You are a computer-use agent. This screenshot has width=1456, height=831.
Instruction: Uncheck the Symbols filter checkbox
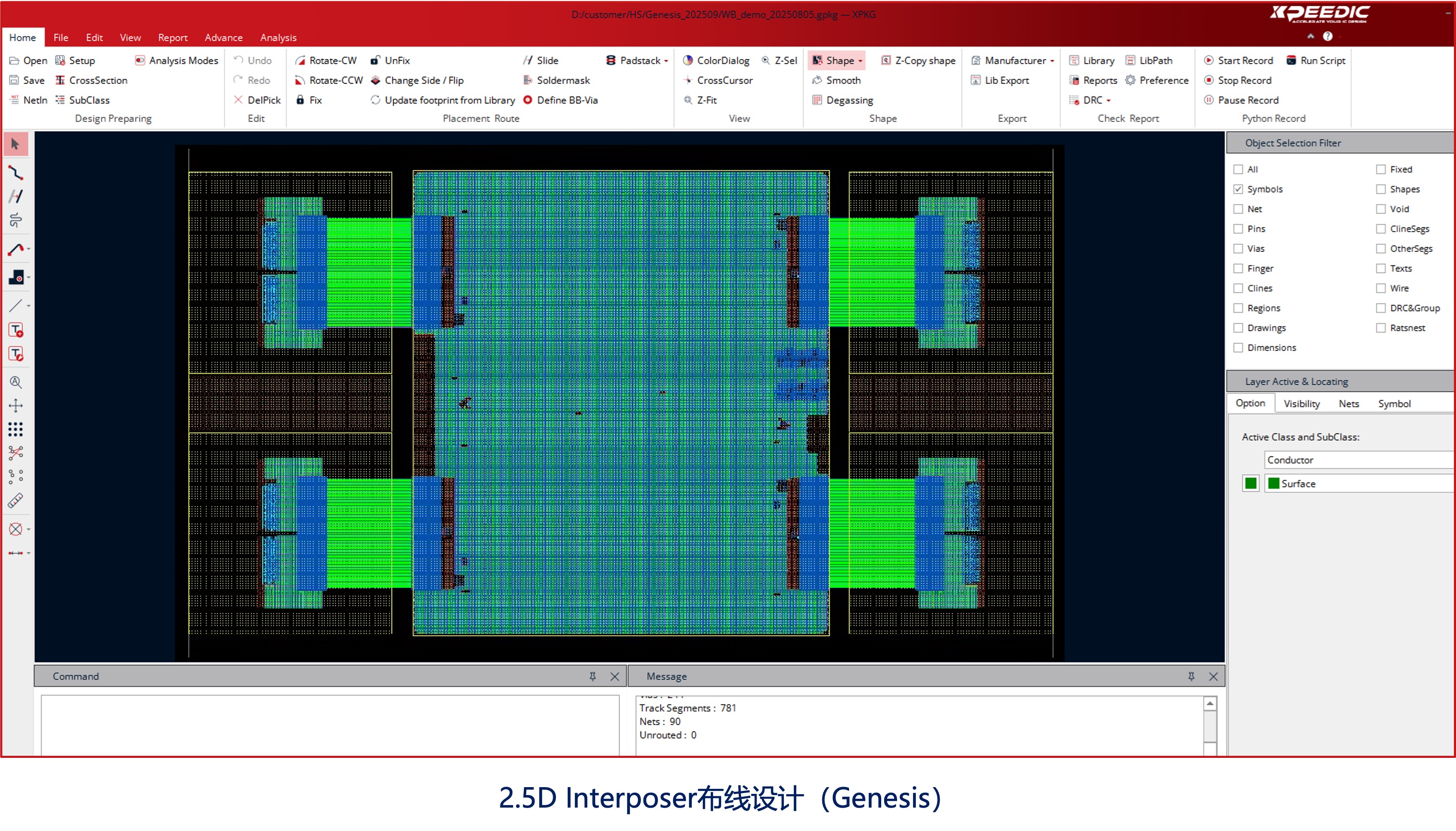1238,190
